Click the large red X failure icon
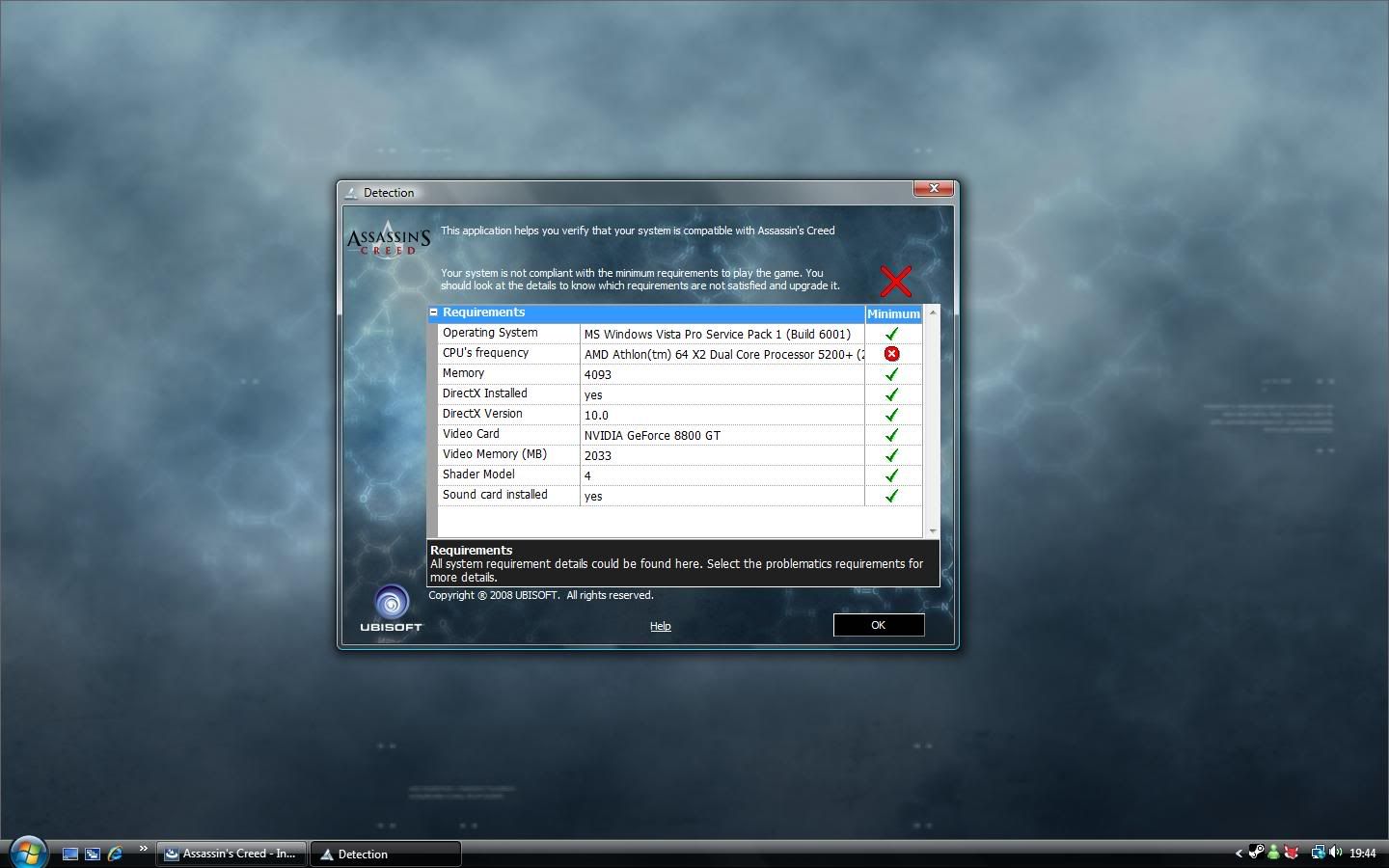 click(896, 282)
